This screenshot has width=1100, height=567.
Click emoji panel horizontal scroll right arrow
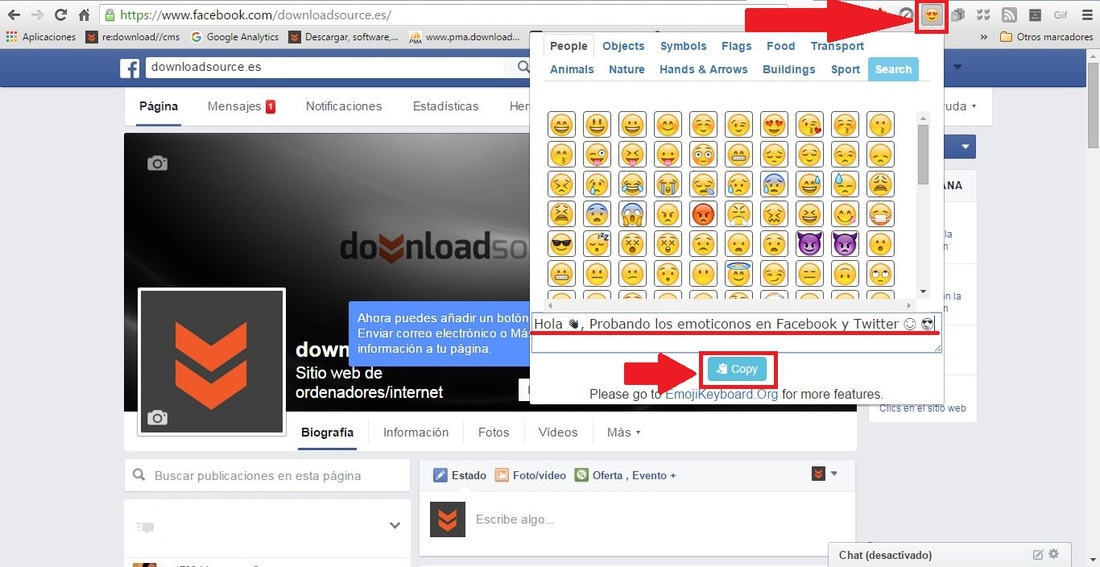(x=909, y=305)
